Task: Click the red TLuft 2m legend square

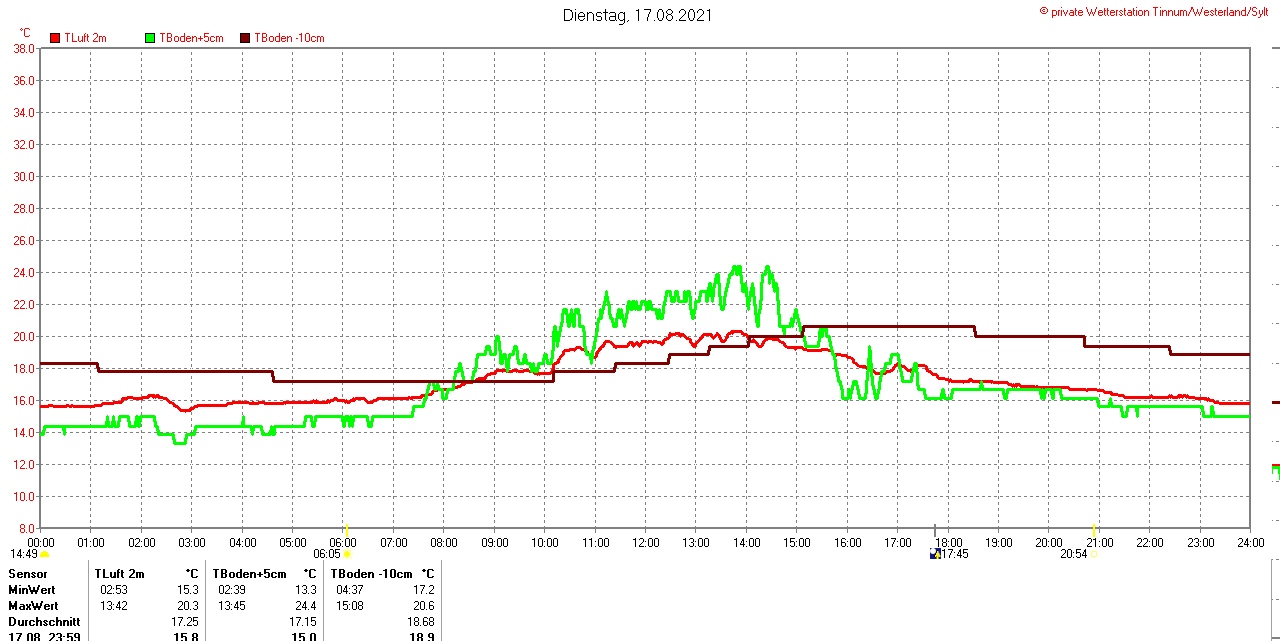Action: (55, 38)
